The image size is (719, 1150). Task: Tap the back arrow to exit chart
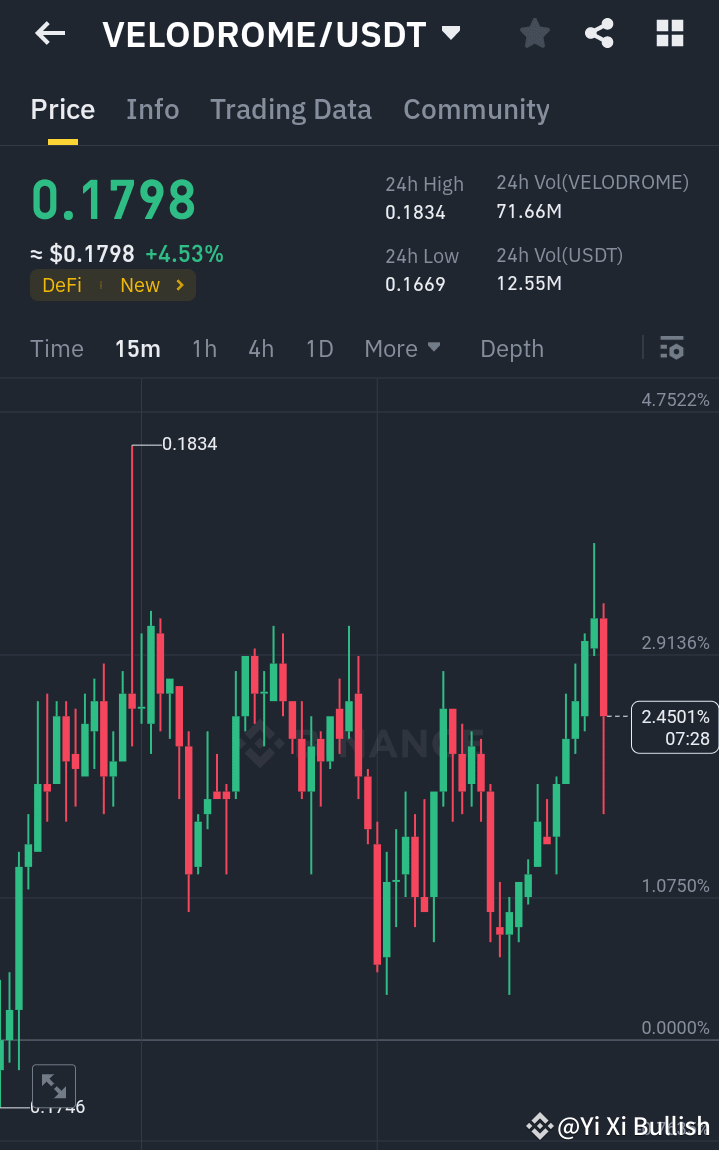point(48,33)
